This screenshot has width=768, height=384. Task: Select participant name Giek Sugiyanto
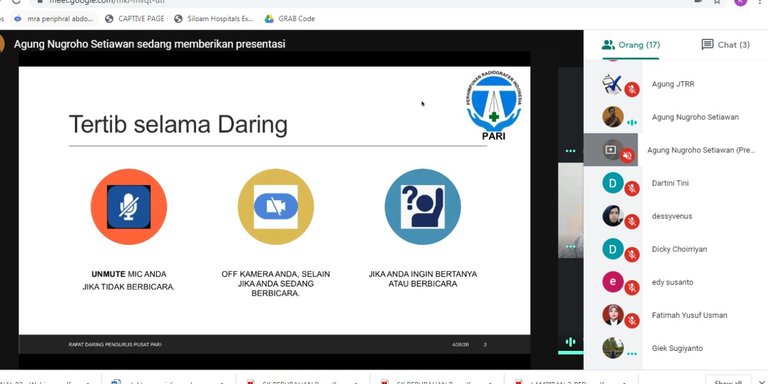(x=677, y=348)
